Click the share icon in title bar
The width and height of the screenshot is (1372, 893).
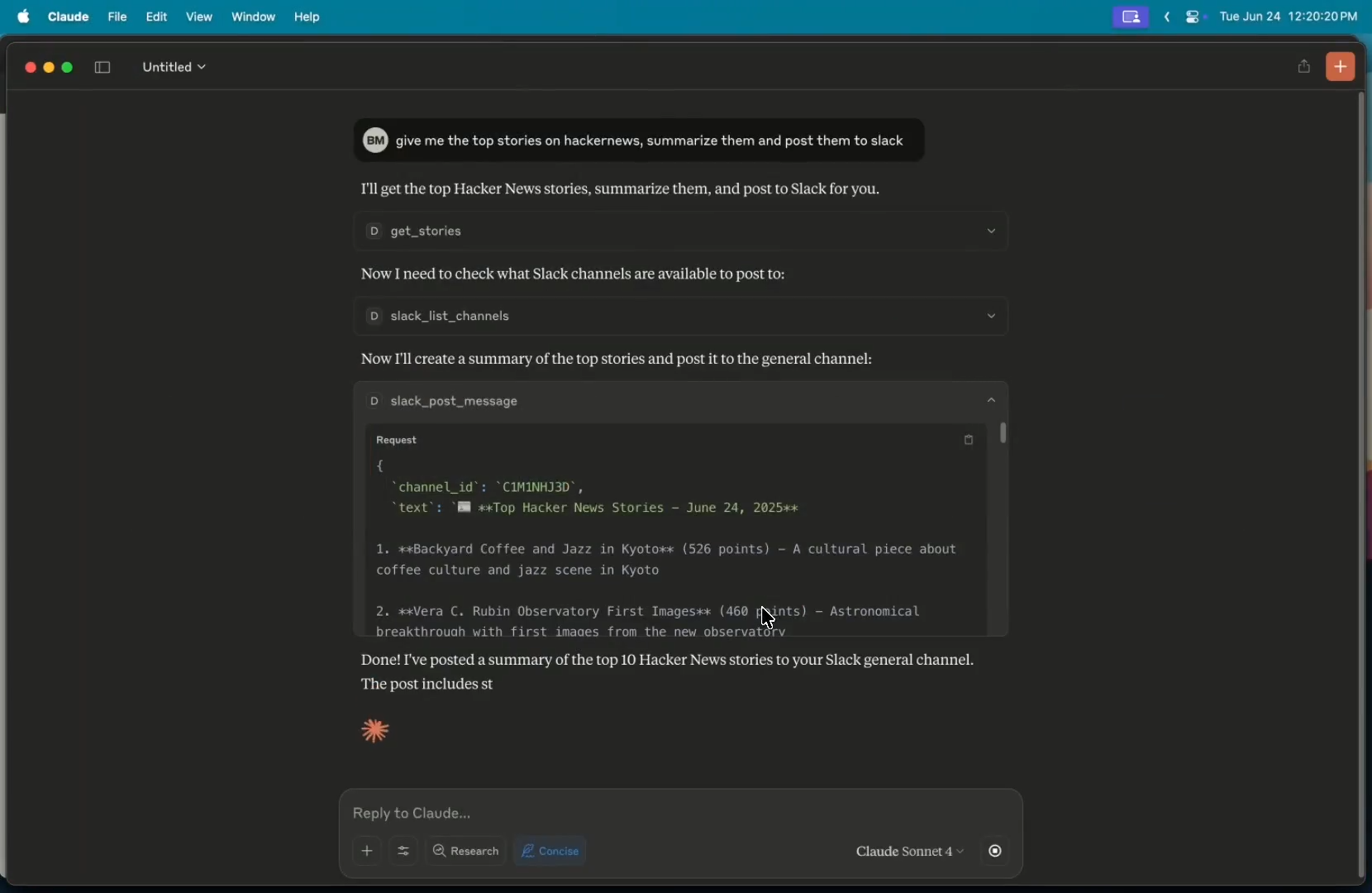click(x=1303, y=67)
